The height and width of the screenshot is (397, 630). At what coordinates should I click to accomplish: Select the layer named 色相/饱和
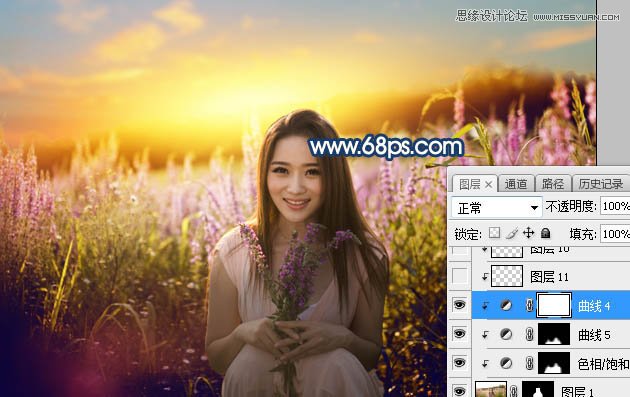603,364
